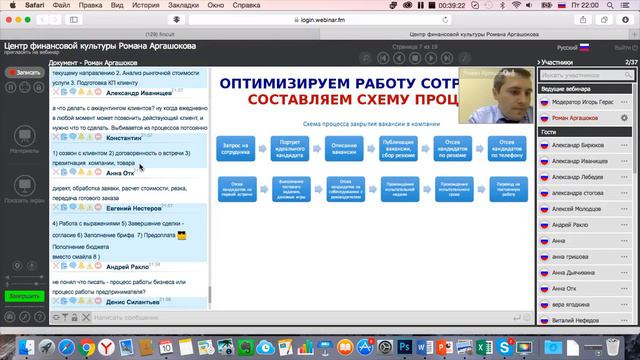This screenshot has height=360, width=640.
Task: Open Photoshop from the Dock
Action: (404, 347)
